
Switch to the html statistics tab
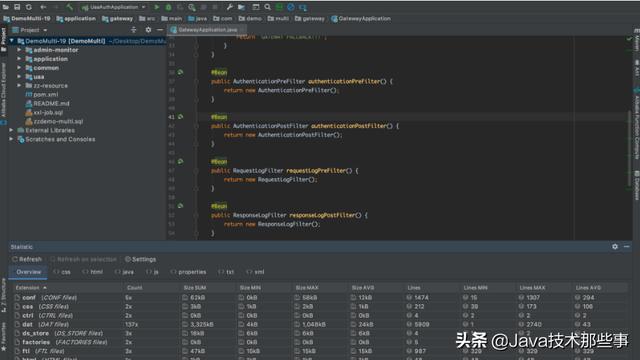click(93, 272)
